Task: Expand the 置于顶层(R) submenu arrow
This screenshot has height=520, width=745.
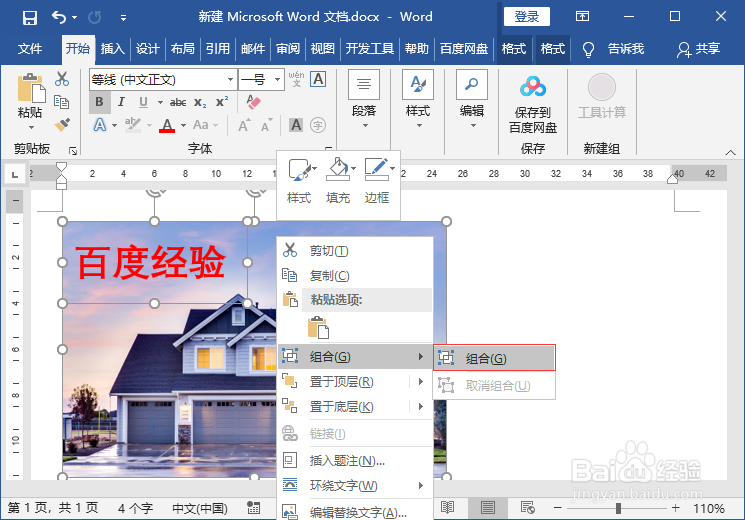Action: click(x=421, y=381)
